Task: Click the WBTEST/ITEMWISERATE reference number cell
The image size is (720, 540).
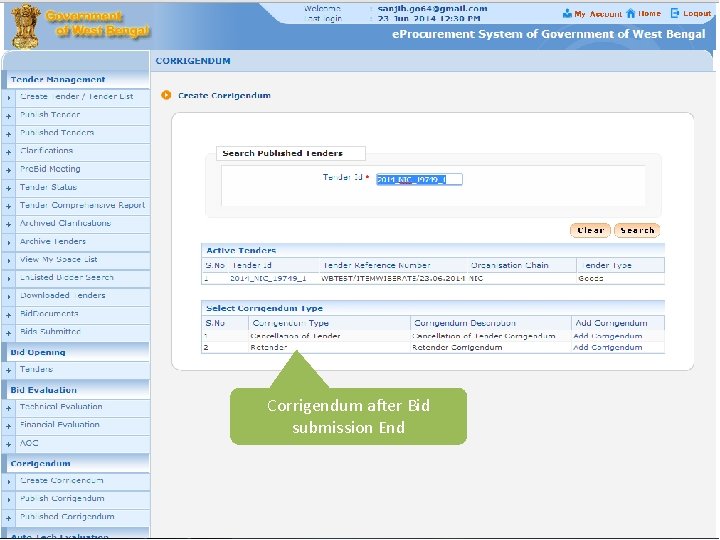Action: coord(393,278)
